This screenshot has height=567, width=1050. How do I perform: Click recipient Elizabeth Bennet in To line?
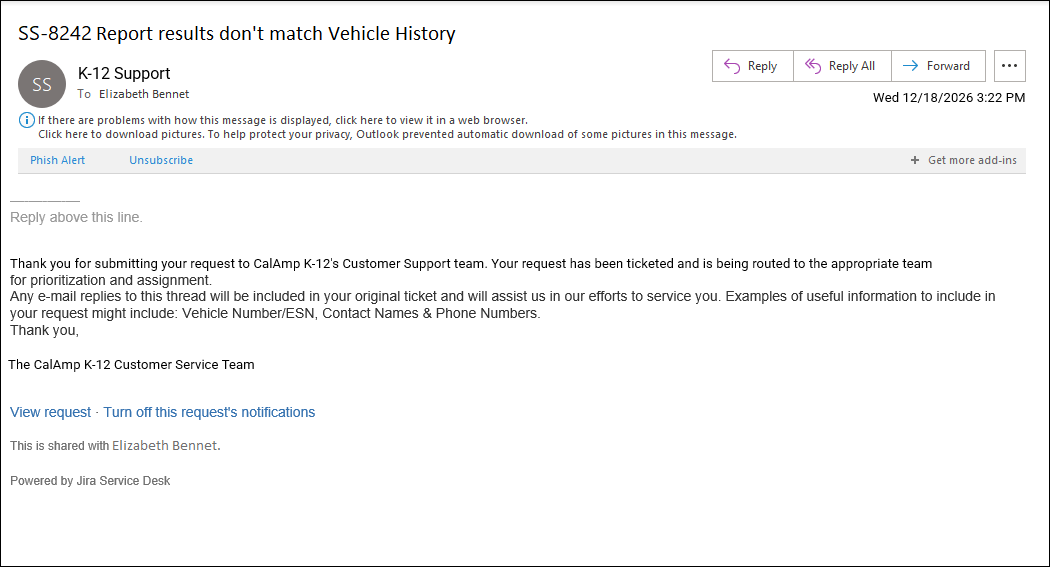point(144,94)
